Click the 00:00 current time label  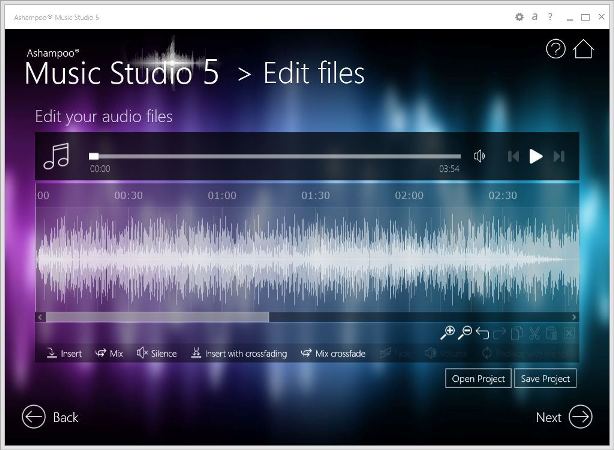pyautogui.click(x=100, y=169)
